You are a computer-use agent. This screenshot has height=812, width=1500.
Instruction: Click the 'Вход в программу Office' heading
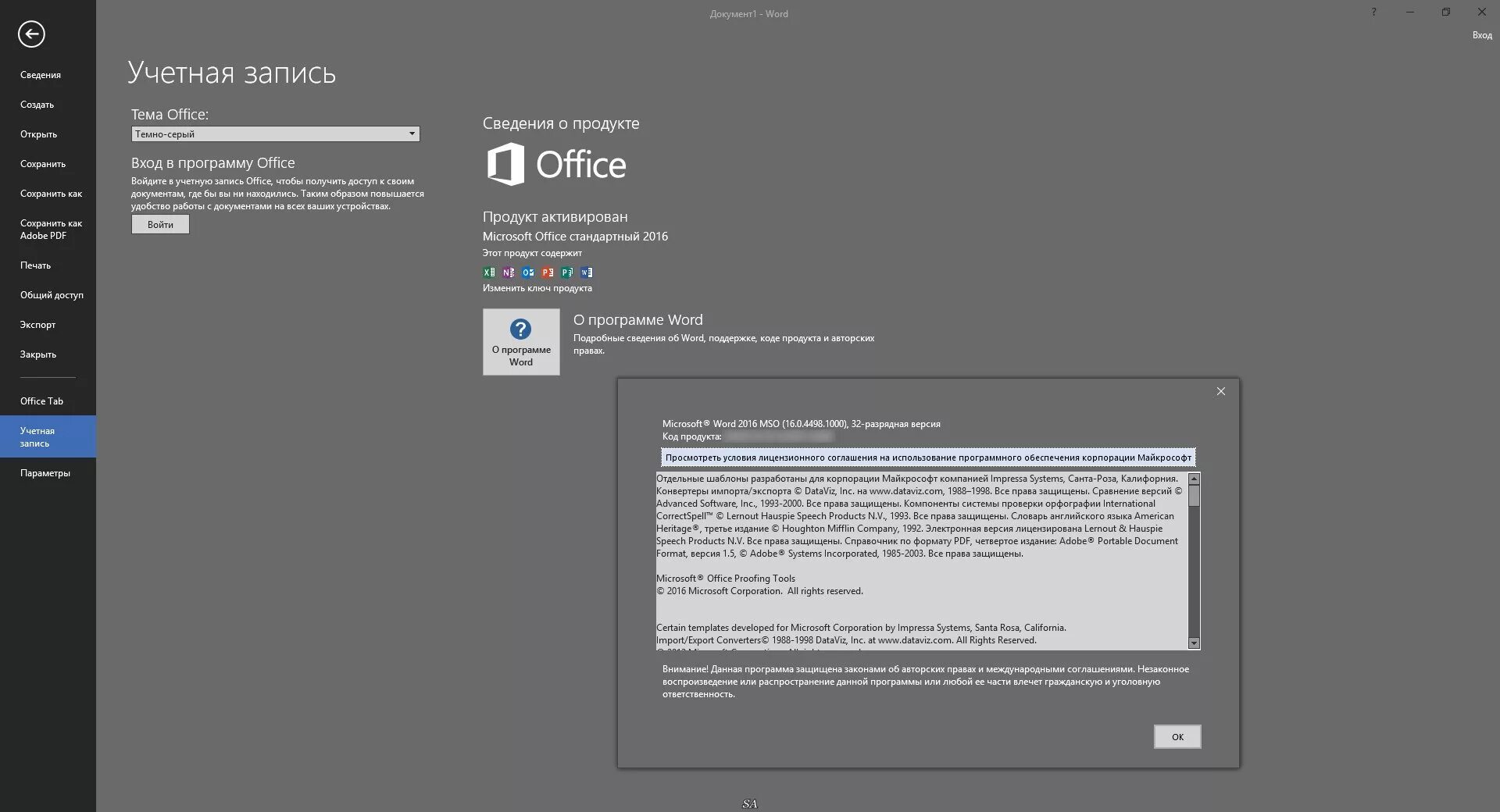coord(213,163)
